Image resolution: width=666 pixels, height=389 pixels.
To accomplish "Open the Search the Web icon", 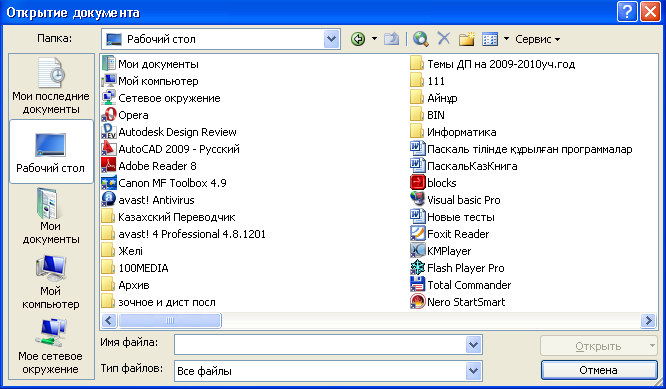I will coord(420,39).
